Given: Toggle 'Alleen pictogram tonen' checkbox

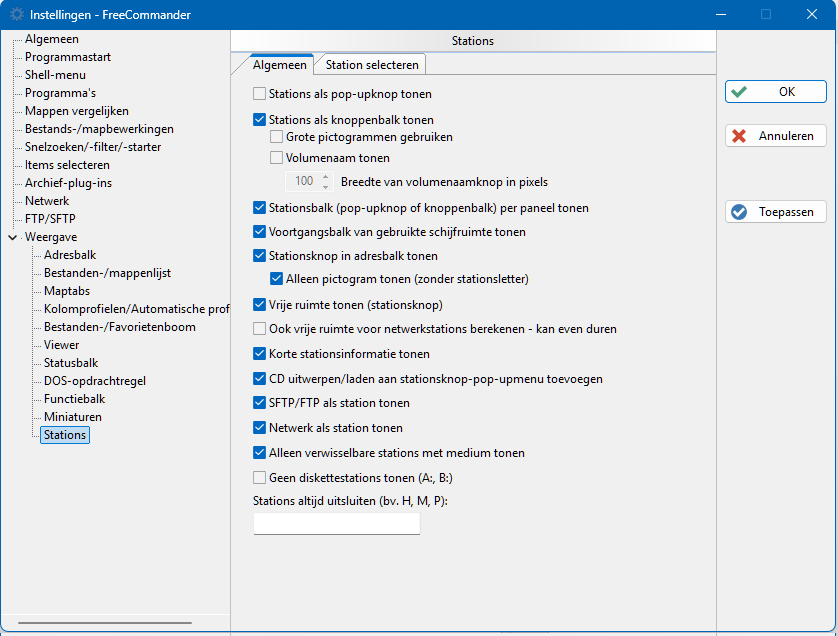Looking at the screenshot, I should click(276, 278).
